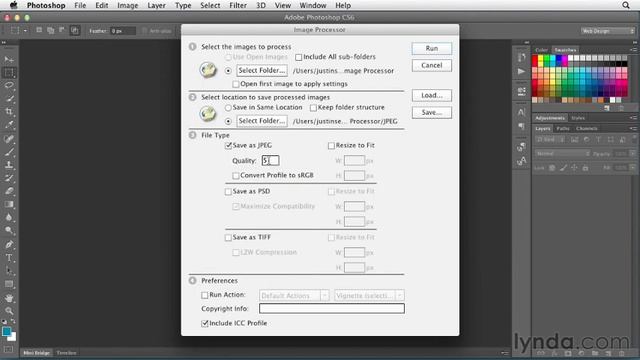This screenshot has width=640, height=360.
Task: Click the Save... settings button
Action: [x=431, y=113]
